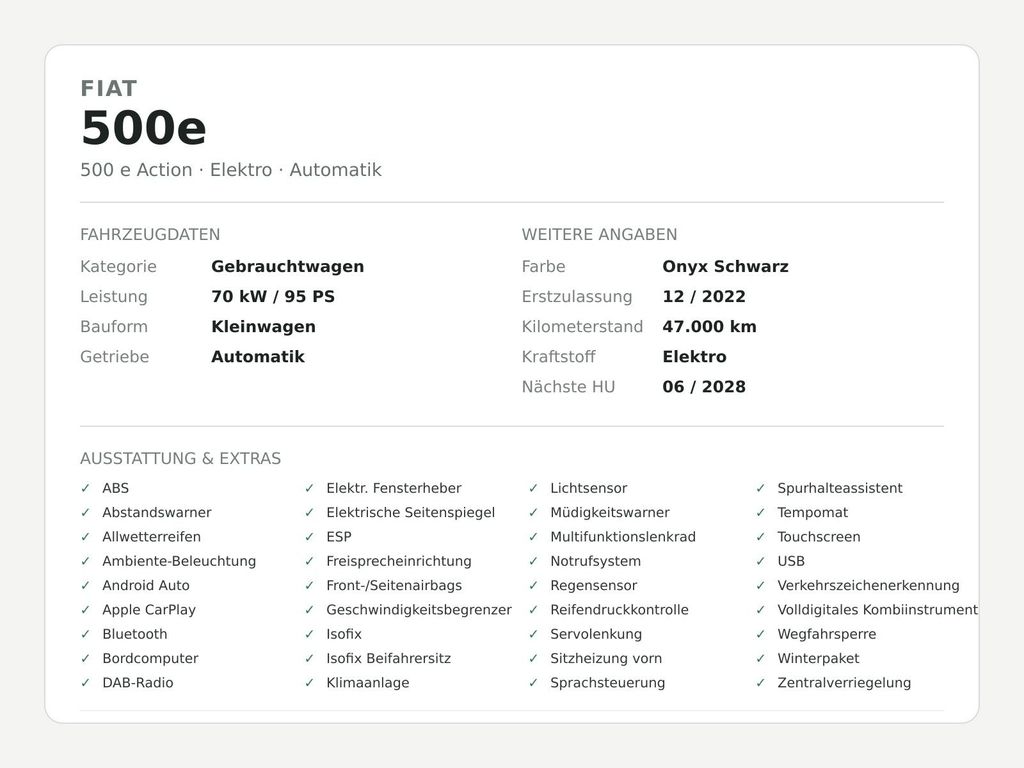Click the checkmark next to Allwetterreifen
The image size is (1024, 768).
pos(86,537)
